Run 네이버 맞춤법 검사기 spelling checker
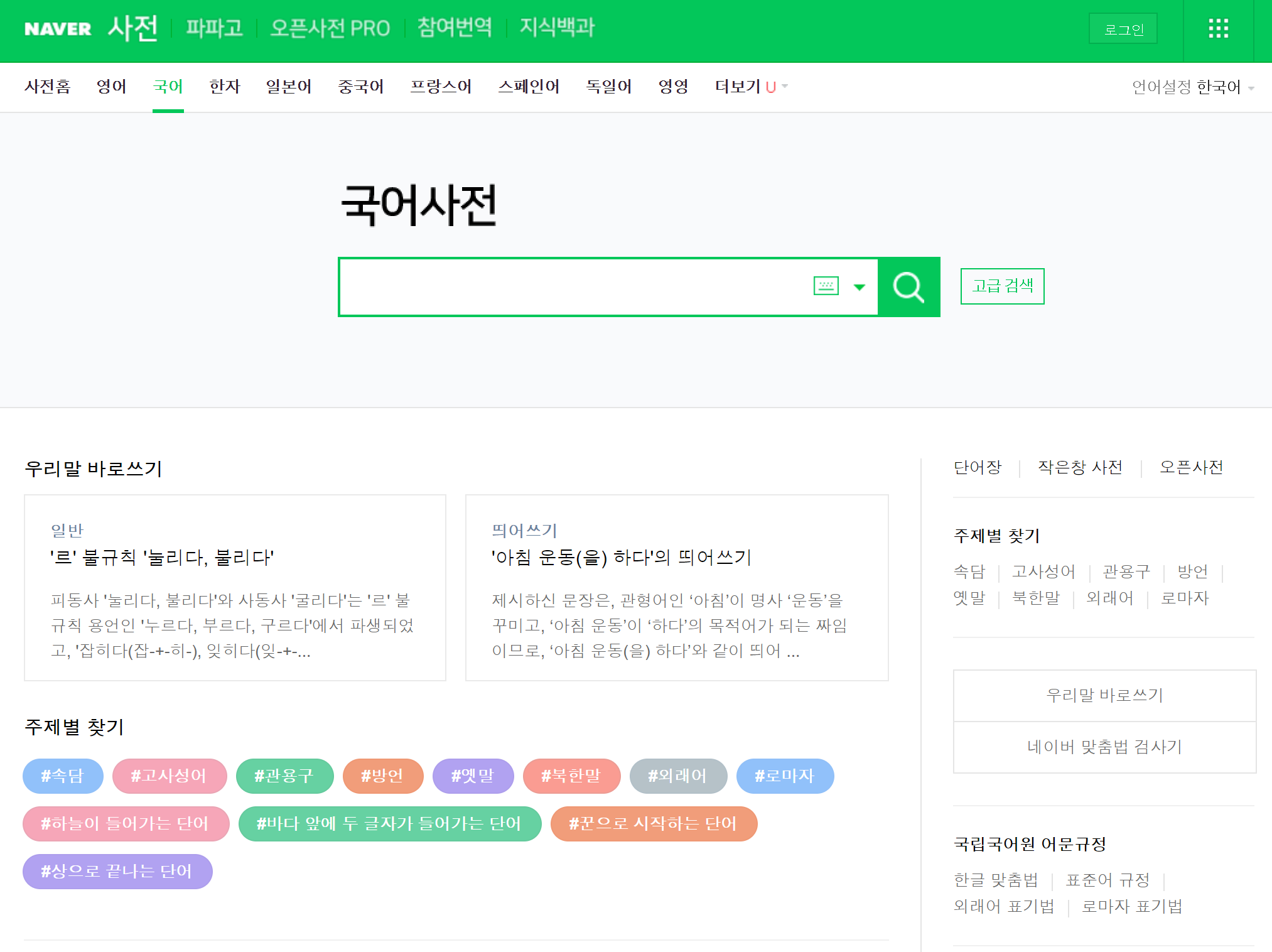 pos(1104,747)
